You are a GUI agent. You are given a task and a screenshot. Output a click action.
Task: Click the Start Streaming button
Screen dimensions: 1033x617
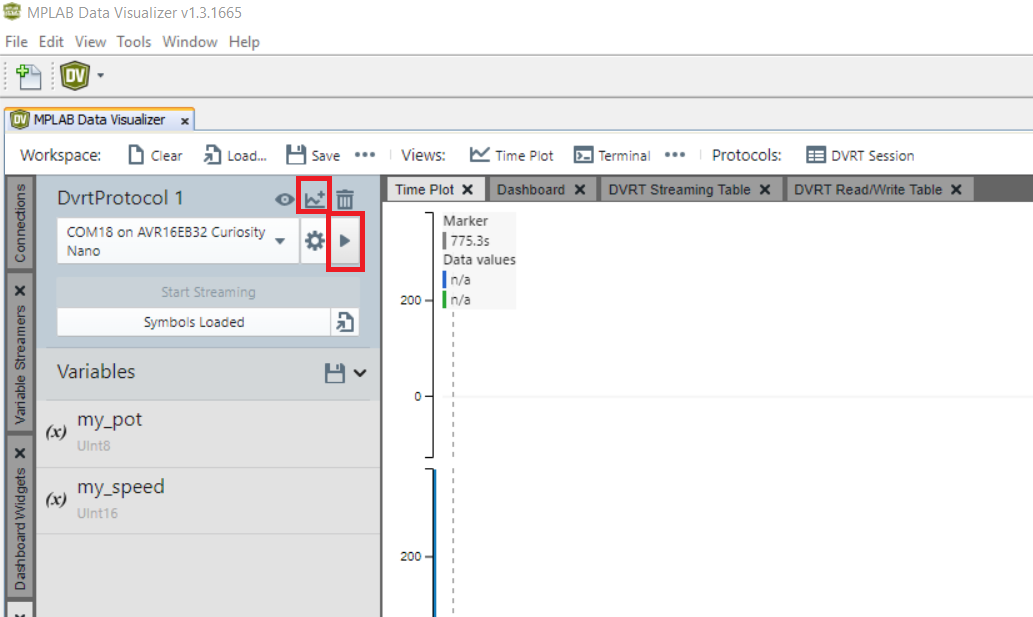coord(208,292)
